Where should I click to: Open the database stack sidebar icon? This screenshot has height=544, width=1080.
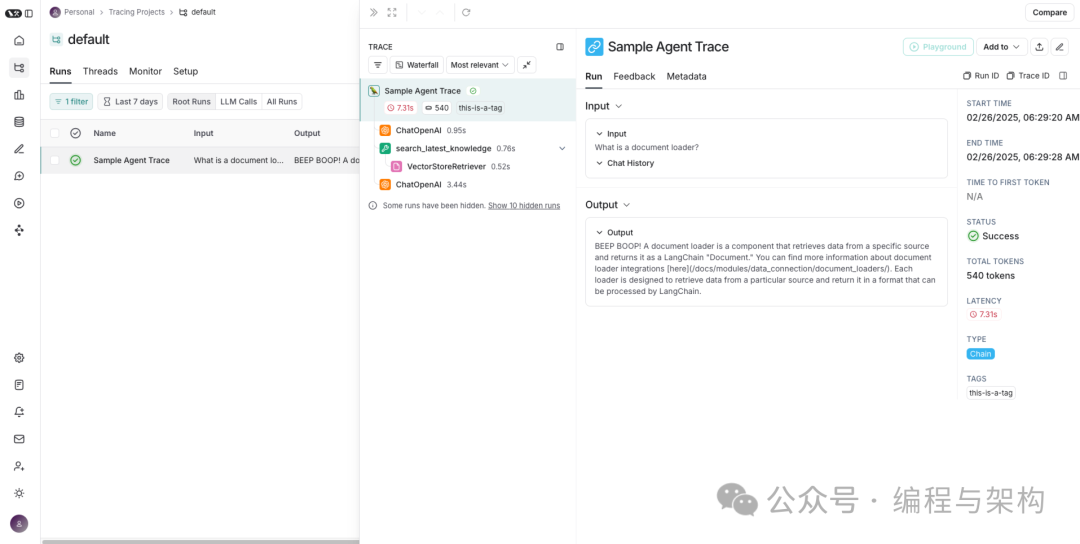pyautogui.click(x=19, y=122)
